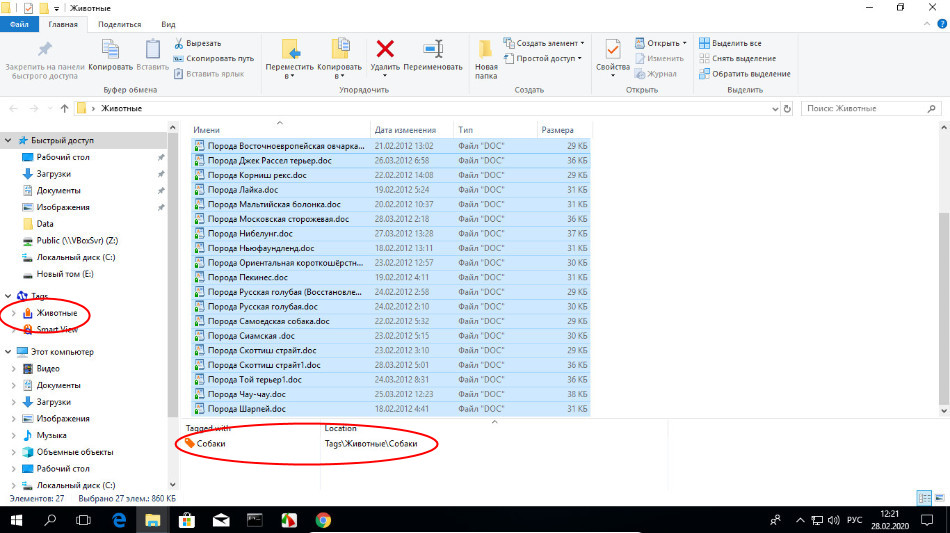Click Скопировать путь button
This screenshot has width=950, height=533.
[x=214, y=59]
